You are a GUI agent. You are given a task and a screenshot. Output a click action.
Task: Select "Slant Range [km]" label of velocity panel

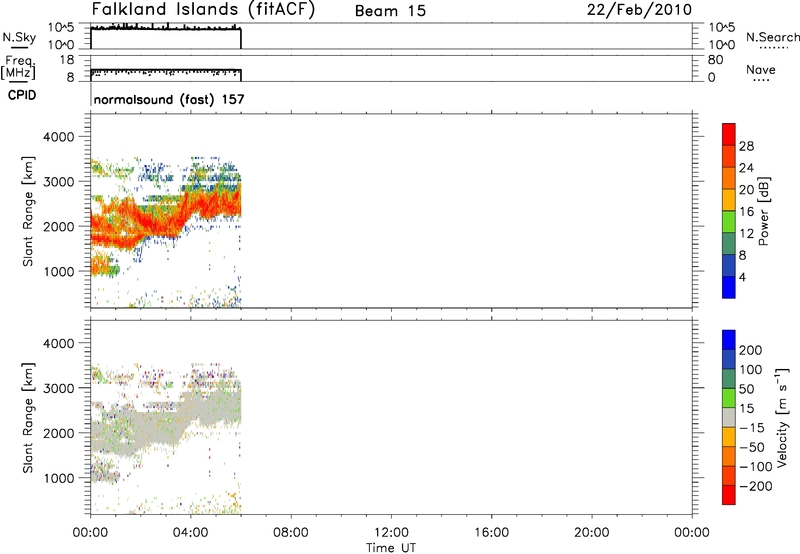(28, 418)
